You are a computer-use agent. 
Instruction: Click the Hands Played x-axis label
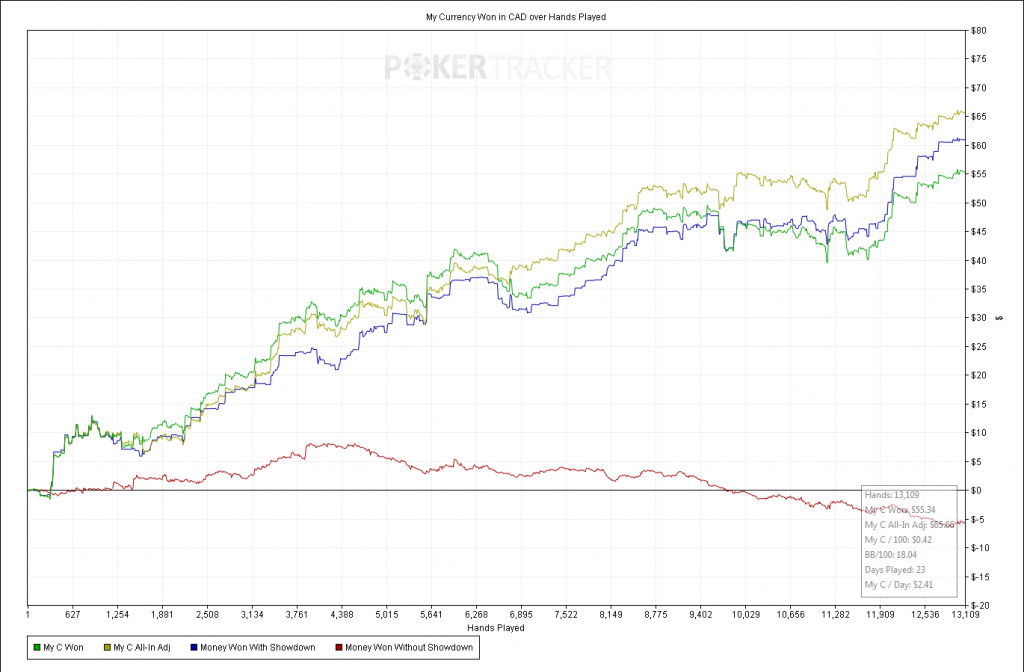496,628
